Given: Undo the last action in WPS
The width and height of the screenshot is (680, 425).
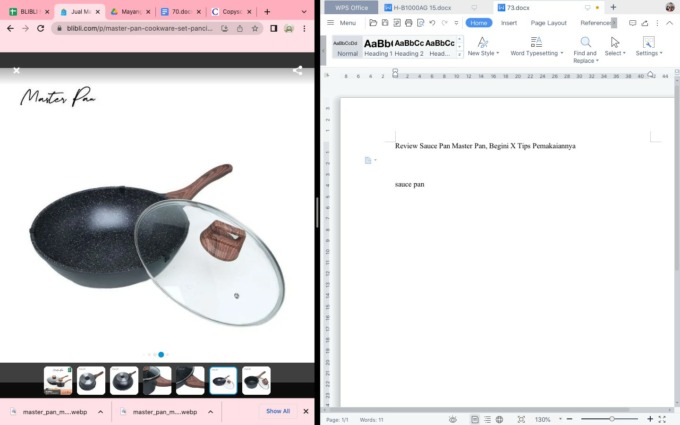Looking at the screenshot, I should (432, 23).
